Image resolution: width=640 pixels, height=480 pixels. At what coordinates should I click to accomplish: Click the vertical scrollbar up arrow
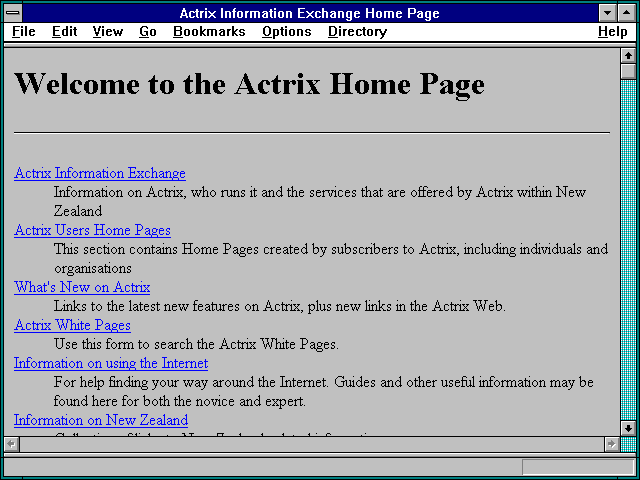tap(628, 56)
